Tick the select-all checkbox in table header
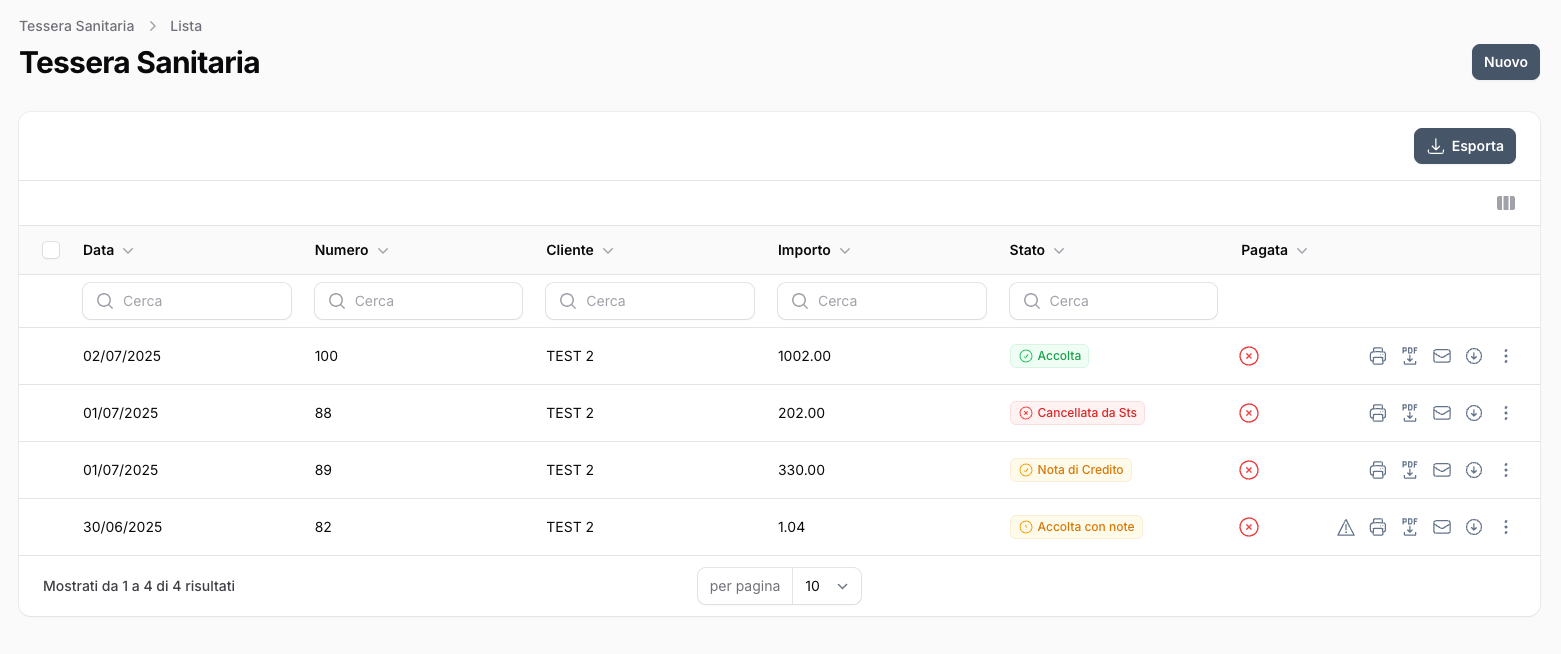Screen dimensions: 1561x654 pos(51,250)
